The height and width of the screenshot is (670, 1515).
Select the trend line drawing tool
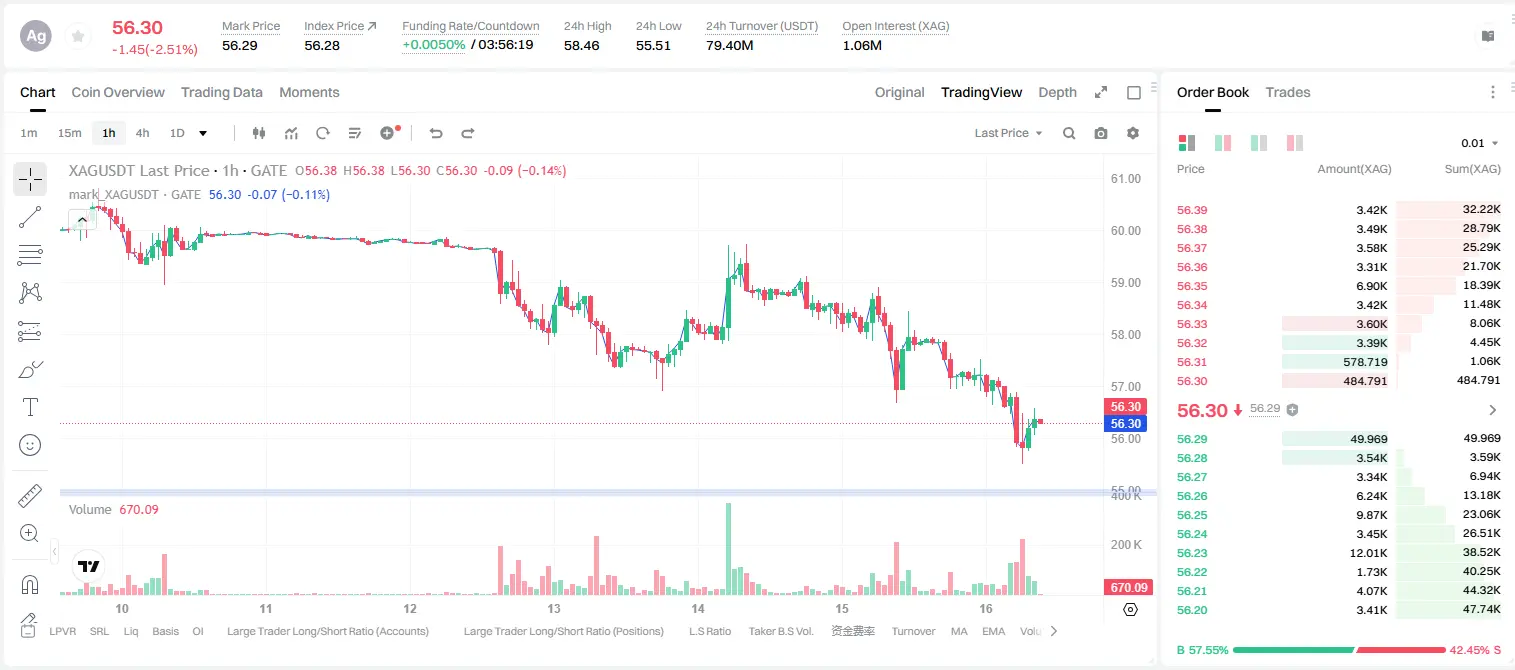[x=30, y=217]
